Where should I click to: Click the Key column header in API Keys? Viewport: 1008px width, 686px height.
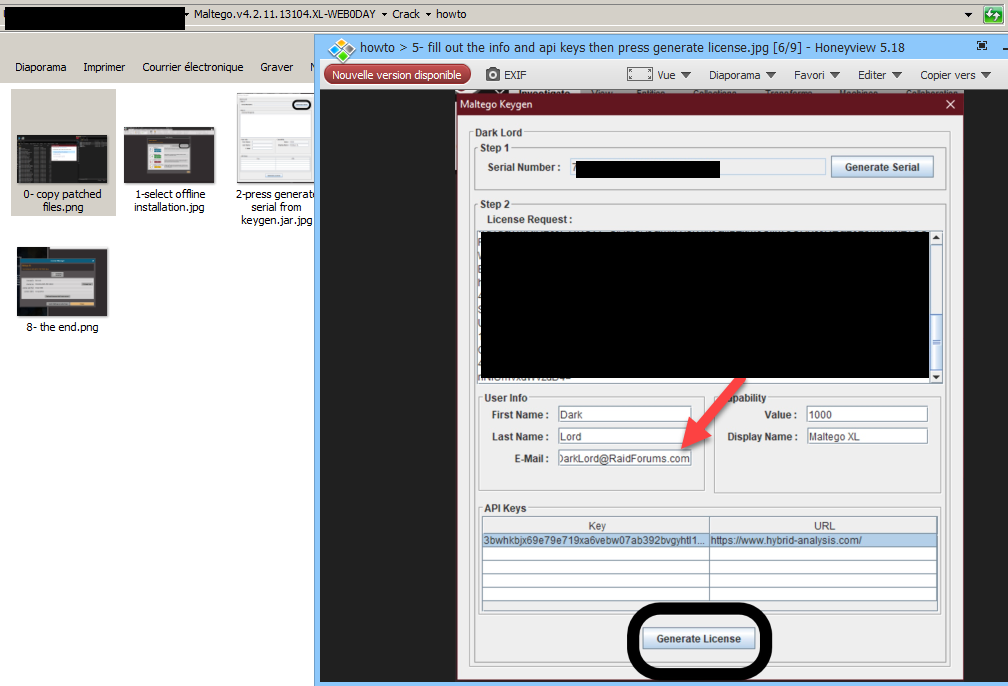pyautogui.click(x=596, y=525)
